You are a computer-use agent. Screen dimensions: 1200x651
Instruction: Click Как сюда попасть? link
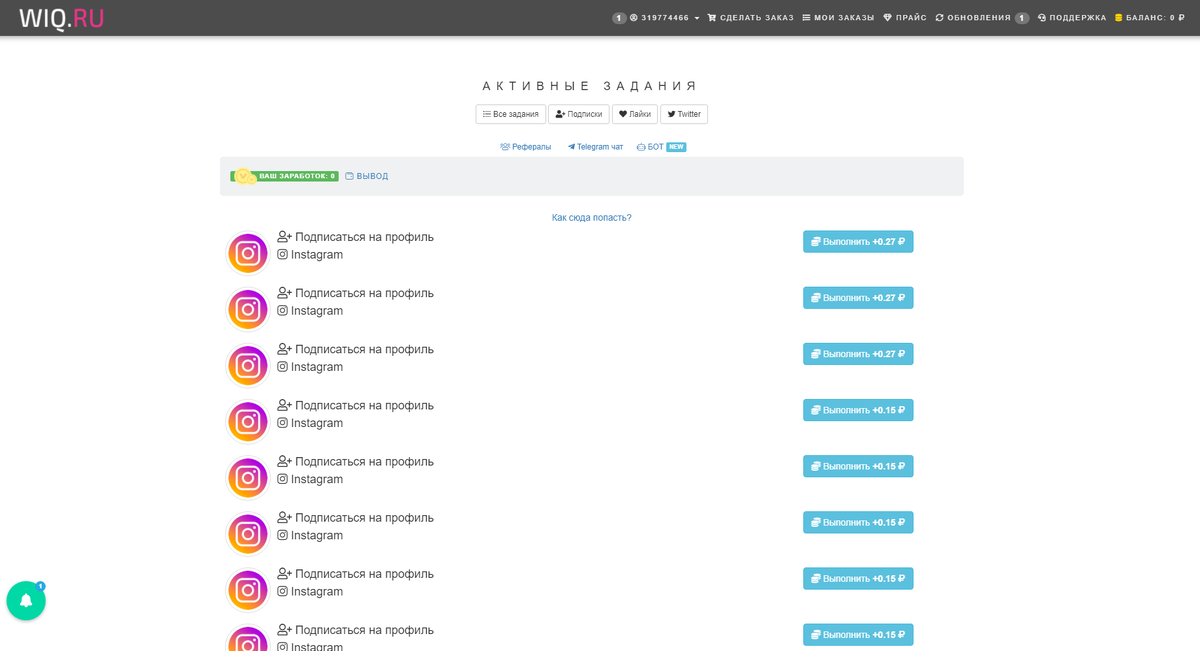coord(592,217)
